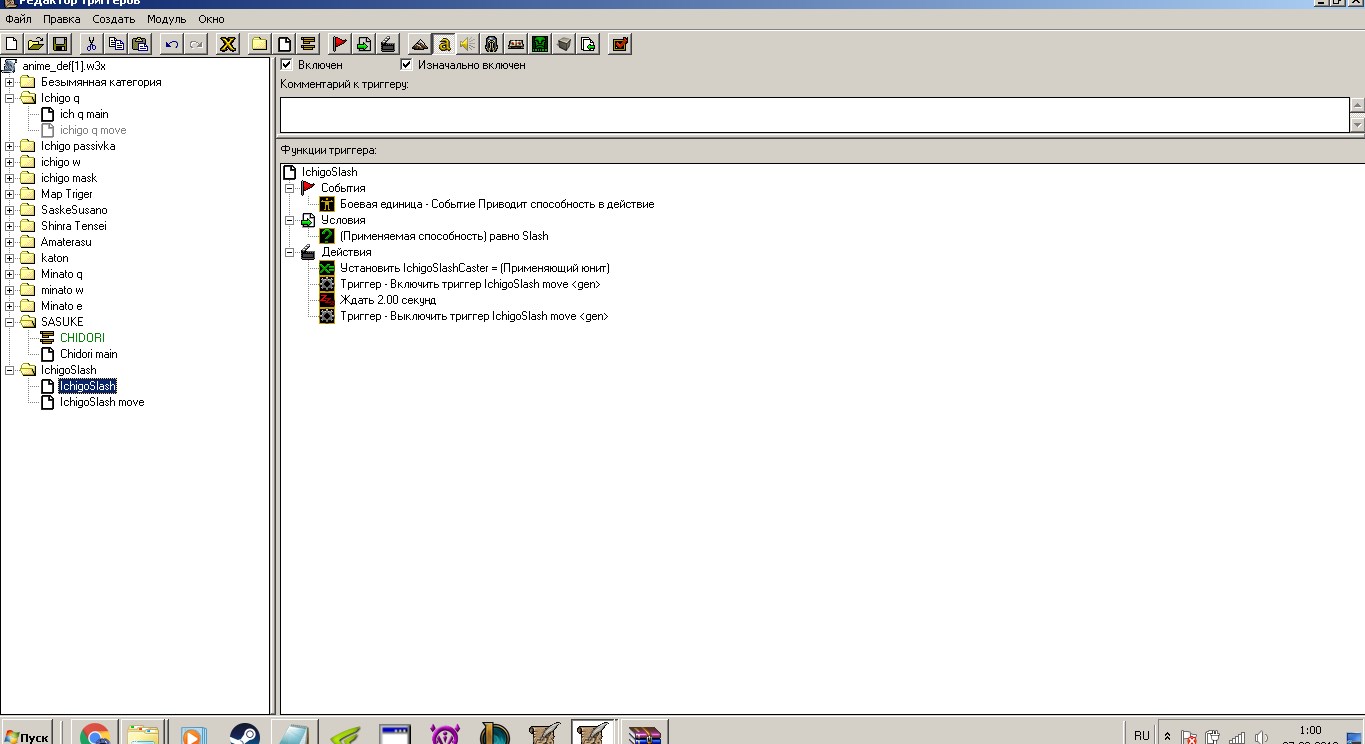The image size is (1365, 744).
Task: Open the Sound Editor speaker icon
Action: point(468,44)
